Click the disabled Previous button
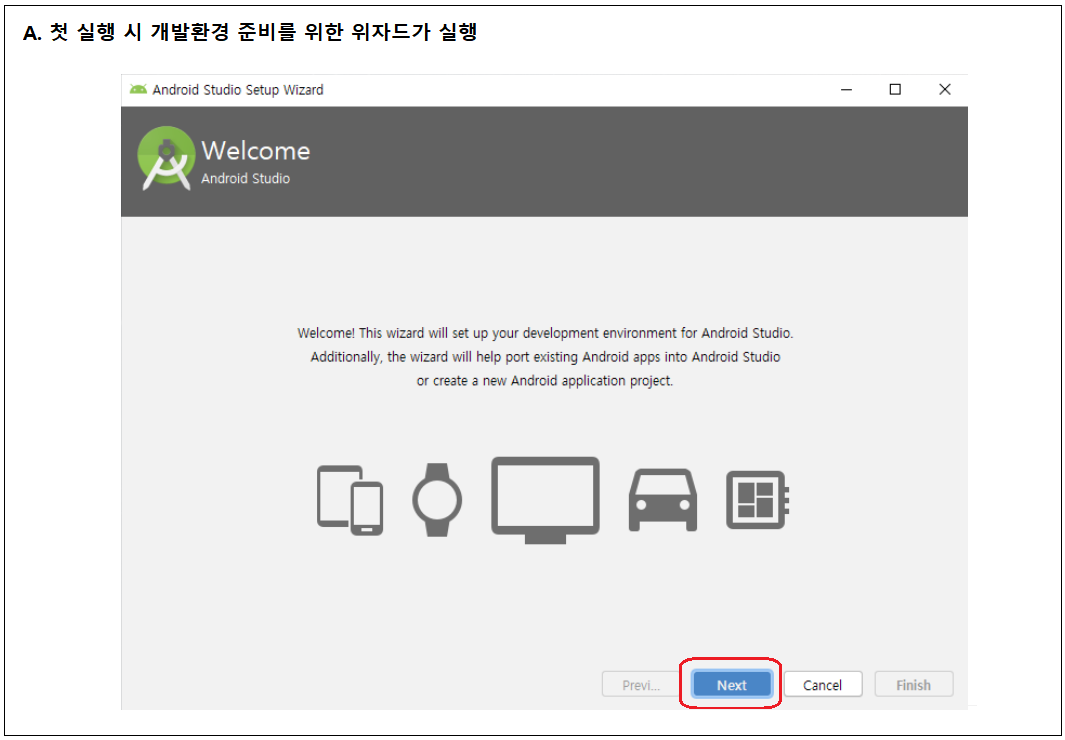The width and height of the screenshot is (1065, 740). 641,685
